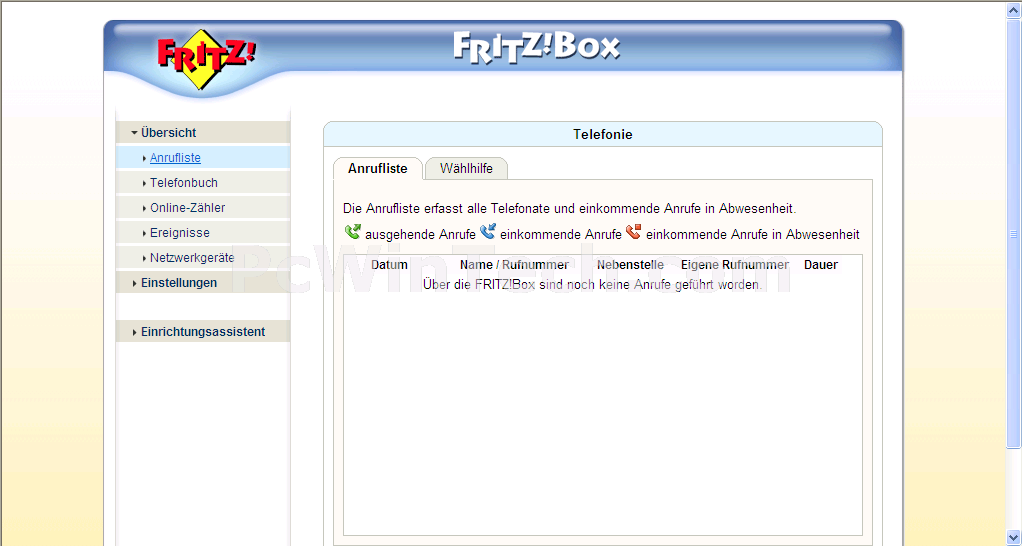Click the 'ausgehende Anrufe' legend label
The image size is (1022, 546).
(x=420, y=235)
